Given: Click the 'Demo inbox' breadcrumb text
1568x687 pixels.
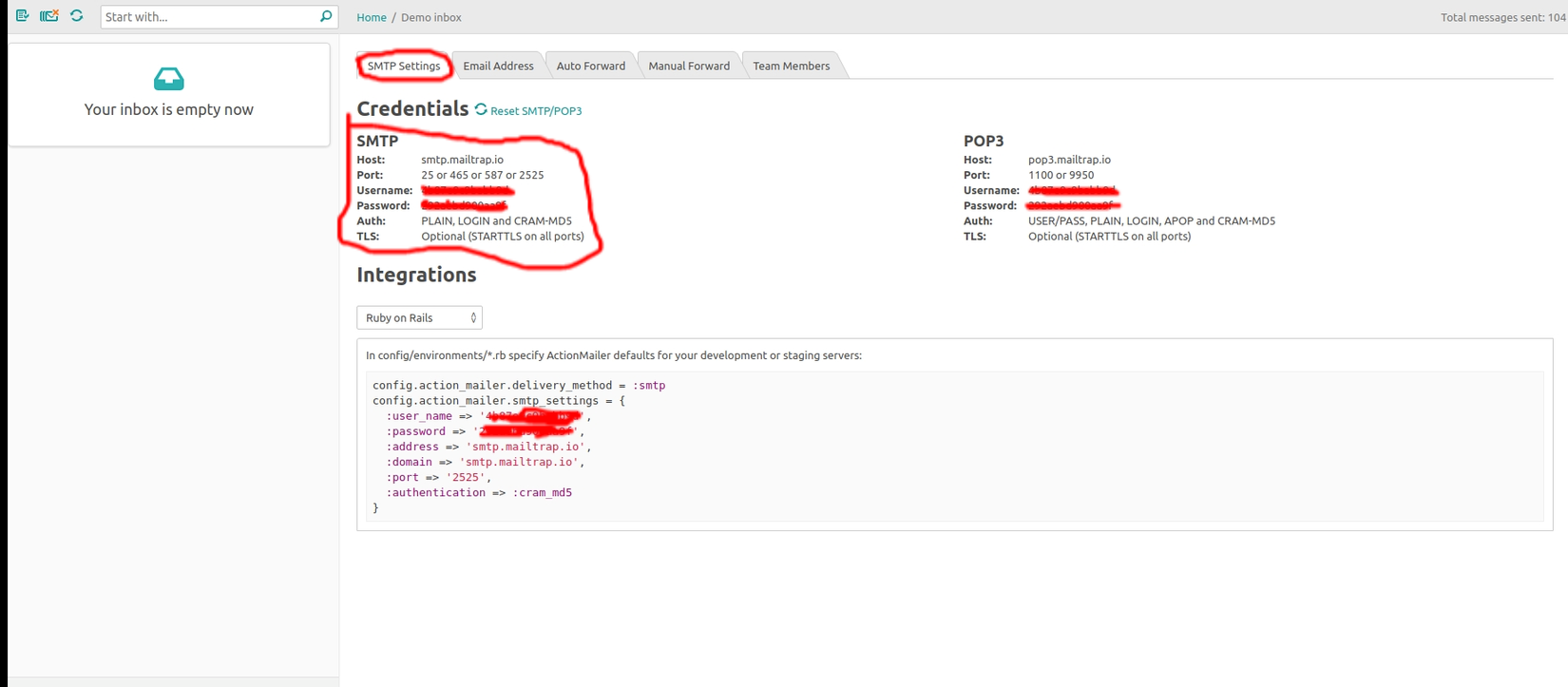Looking at the screenshot, I should pyautogui.click(x=431, y=17).
